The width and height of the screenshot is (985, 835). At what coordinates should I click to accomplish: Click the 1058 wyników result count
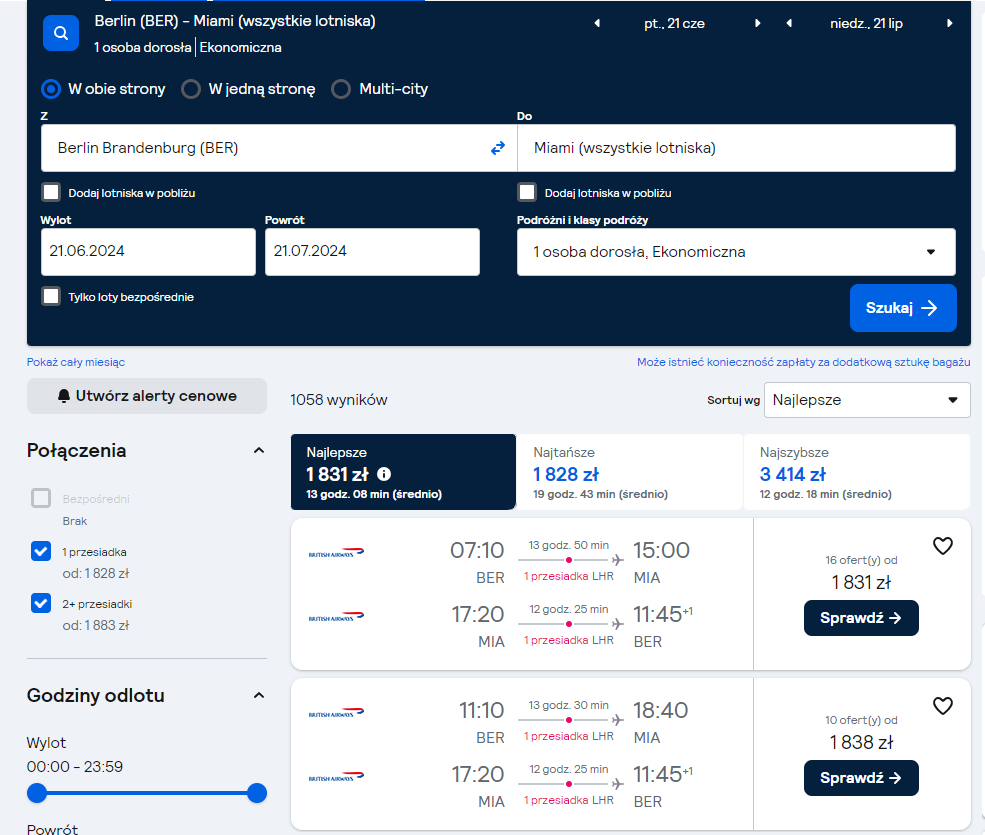click(x=339, y=400)
